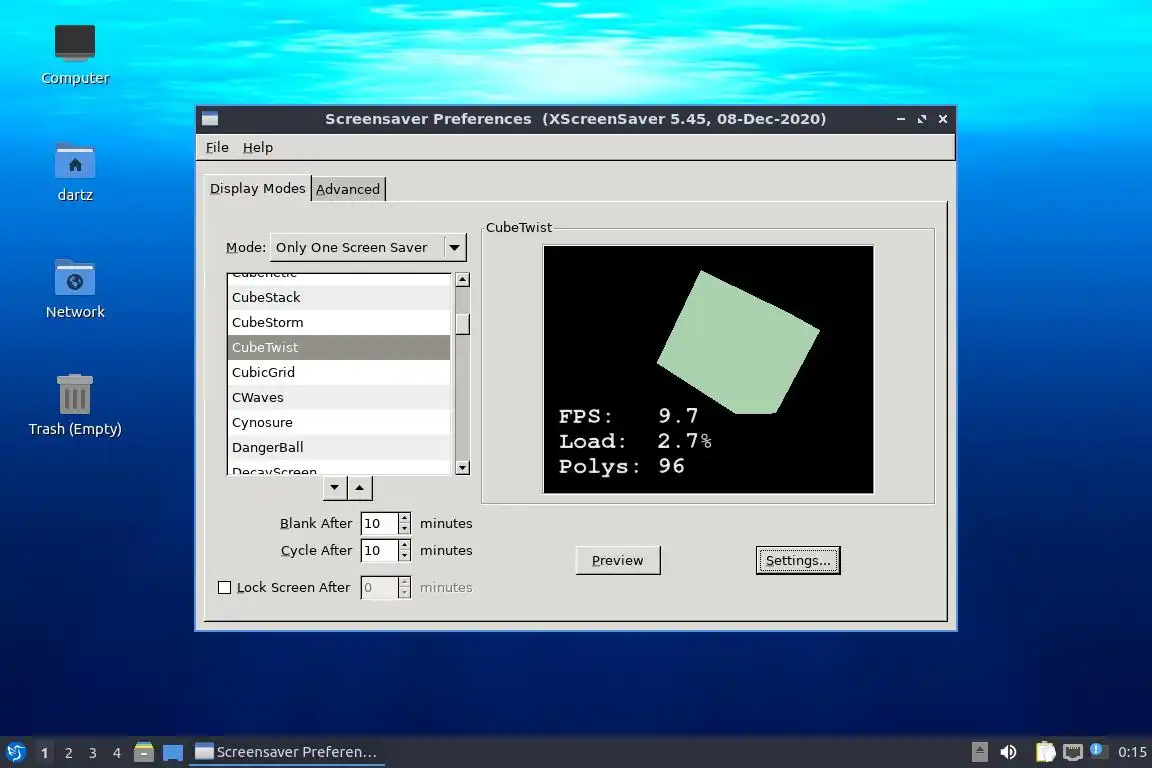Click scrollbar up arrow in screensaver list

462,279
